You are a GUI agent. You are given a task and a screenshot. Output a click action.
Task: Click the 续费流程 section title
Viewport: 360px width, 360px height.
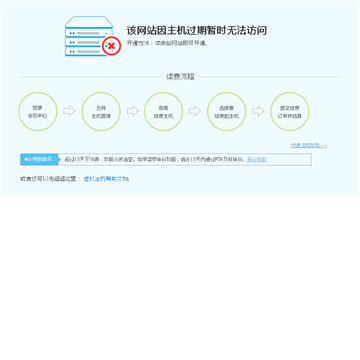click(x=180, y=77)
